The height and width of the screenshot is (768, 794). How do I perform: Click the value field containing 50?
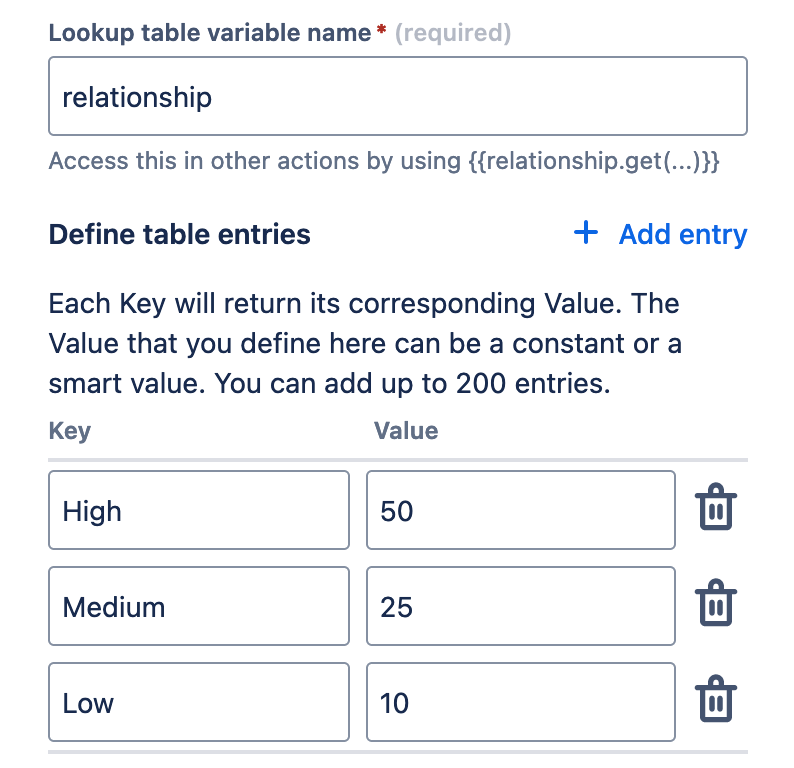[520, 511]
